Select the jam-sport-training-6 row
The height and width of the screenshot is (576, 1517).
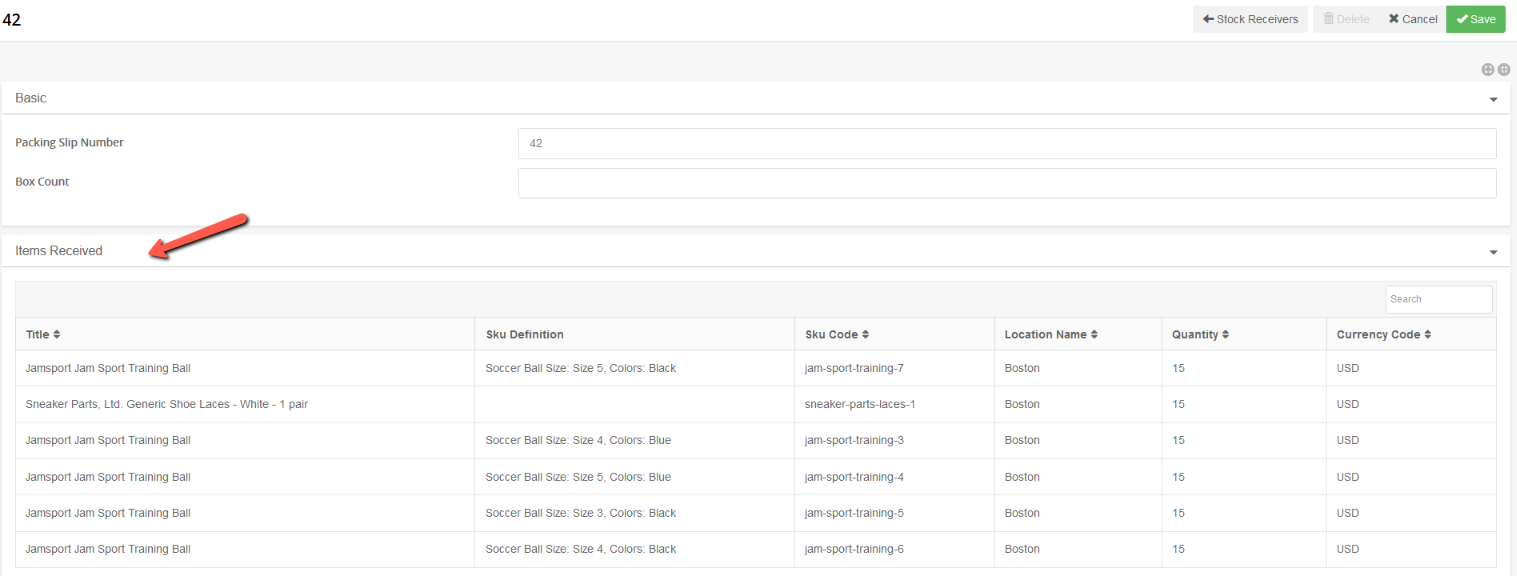point(756,549)
